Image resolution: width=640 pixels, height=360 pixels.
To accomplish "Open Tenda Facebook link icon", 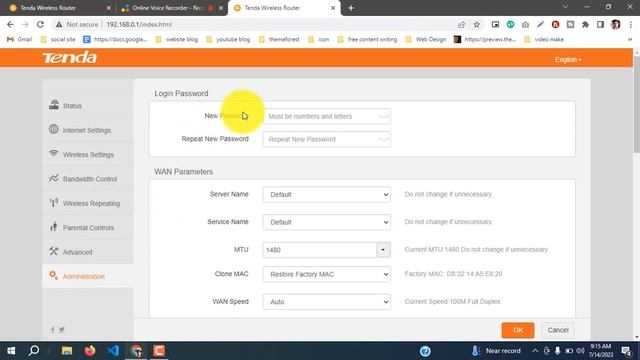I will [53, 330].
